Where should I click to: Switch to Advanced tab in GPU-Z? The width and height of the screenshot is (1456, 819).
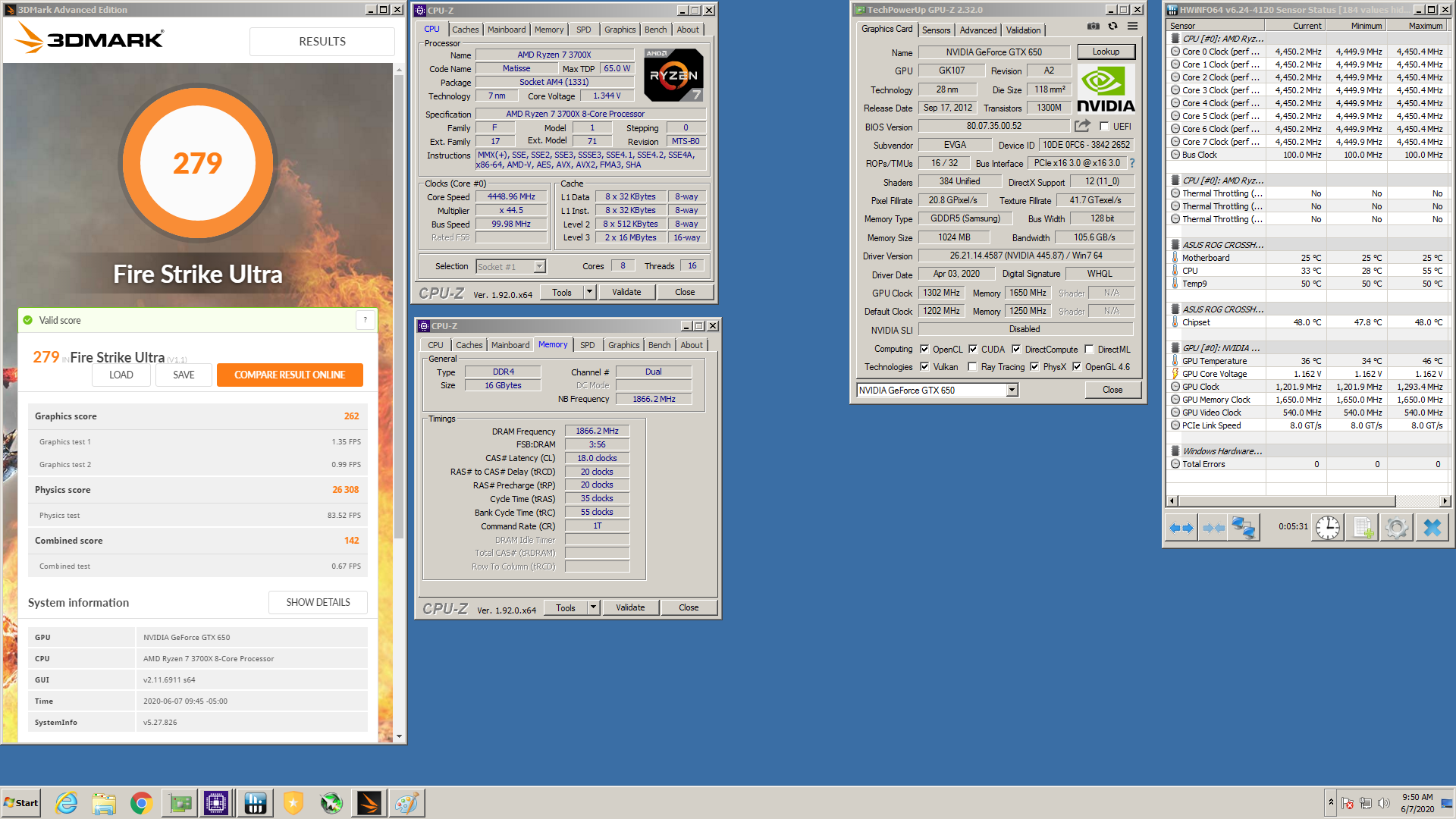coord(978,30)
